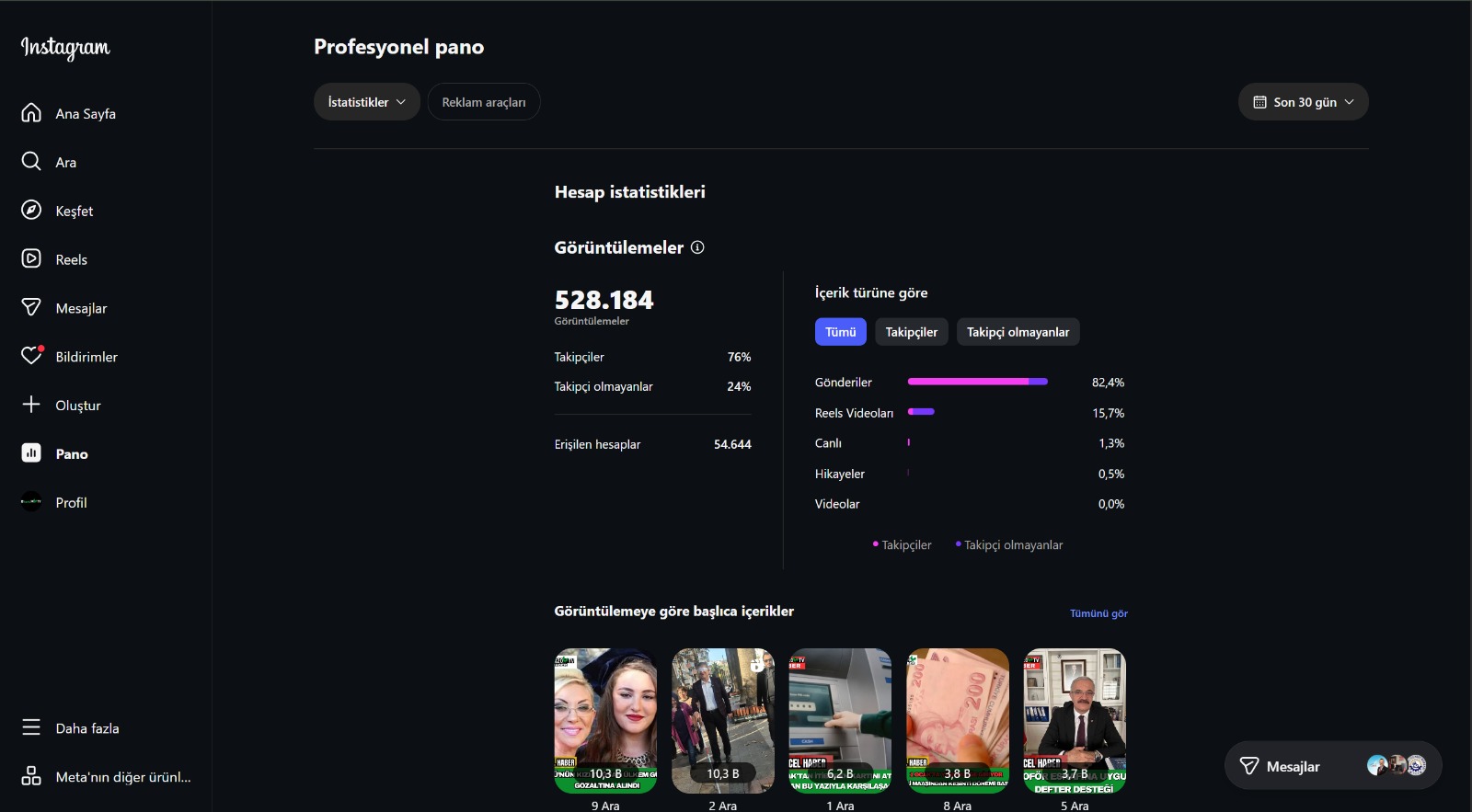
Task: Select the Tümü filter
Action: point(840,332)
